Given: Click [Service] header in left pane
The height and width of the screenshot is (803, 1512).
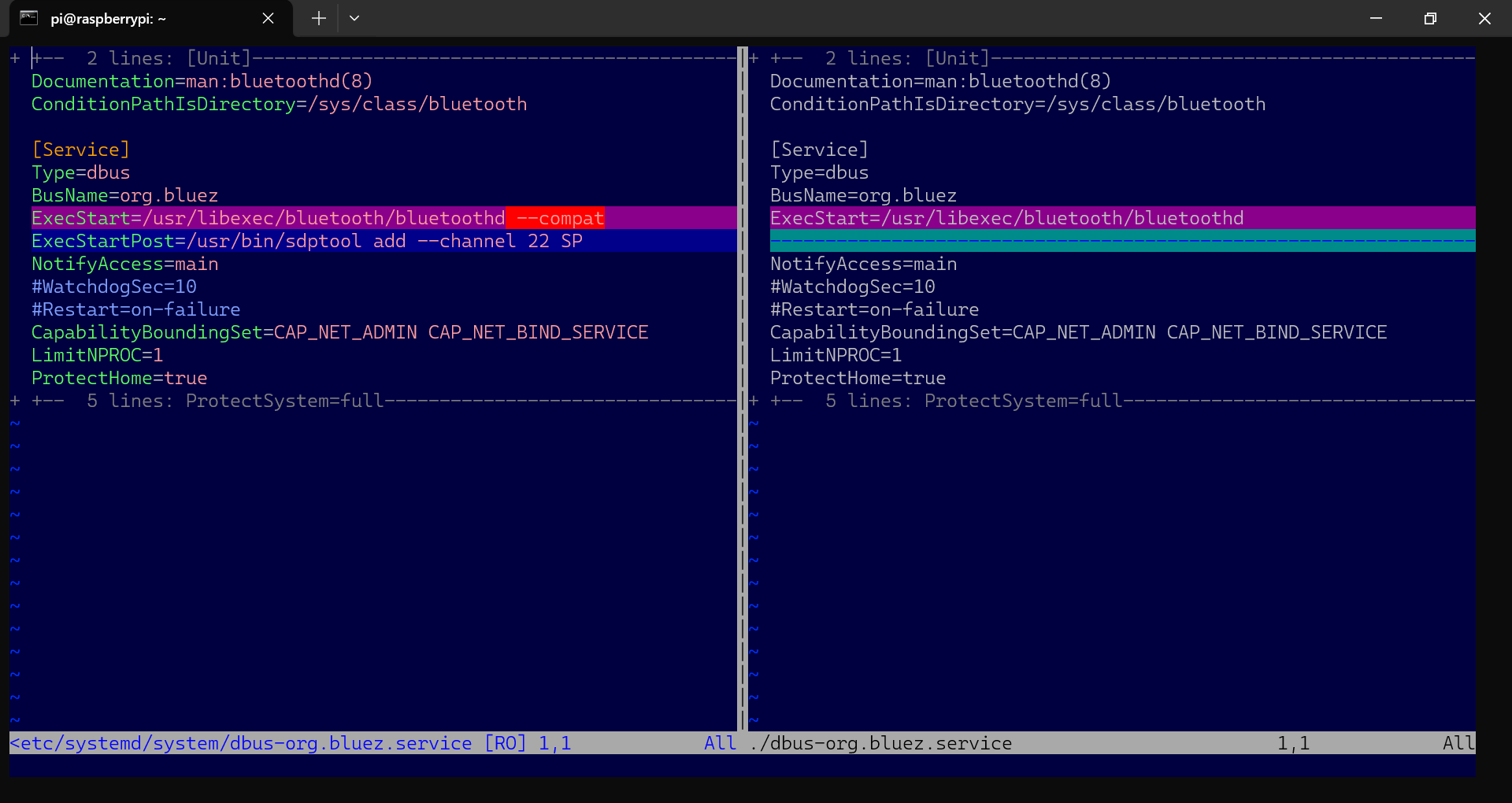Looking at the screenshot, I should 80,150.
